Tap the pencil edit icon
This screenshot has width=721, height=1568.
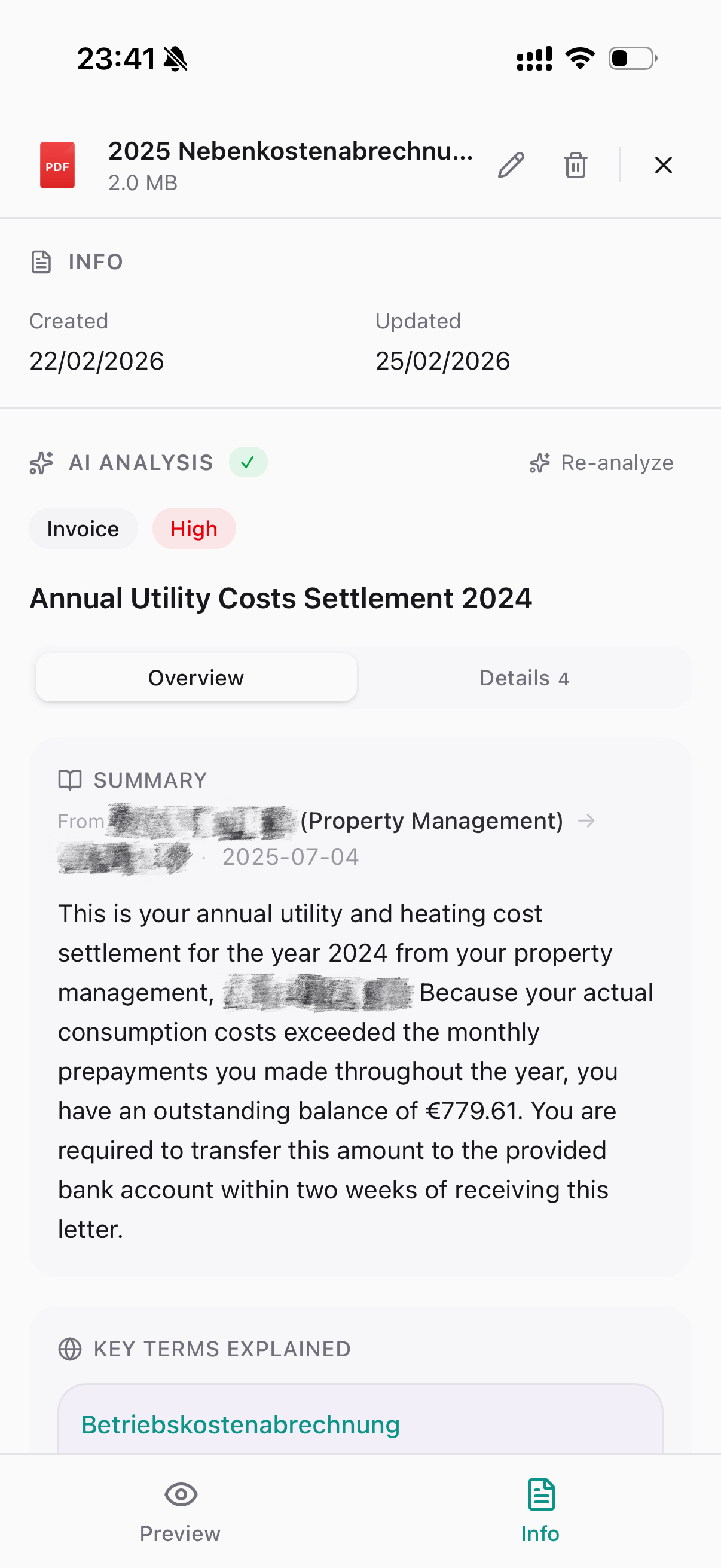click(511, 165)
